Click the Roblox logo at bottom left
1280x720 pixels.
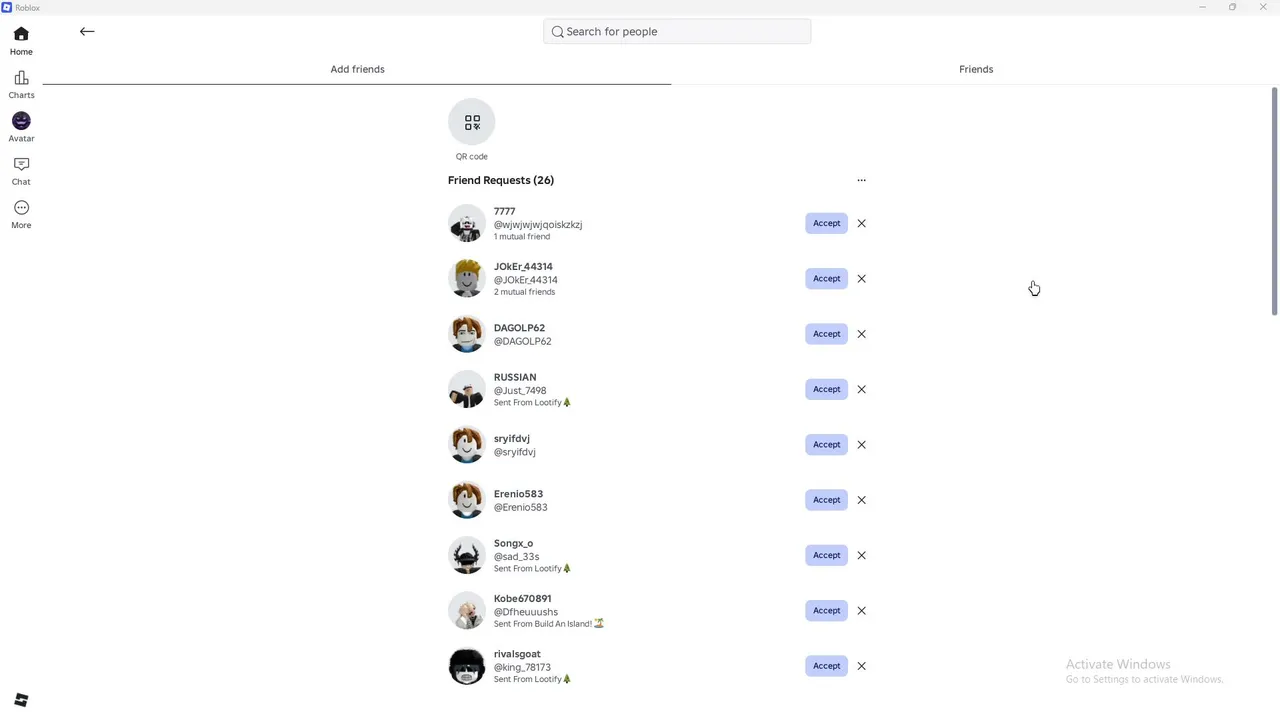[21, 700]
